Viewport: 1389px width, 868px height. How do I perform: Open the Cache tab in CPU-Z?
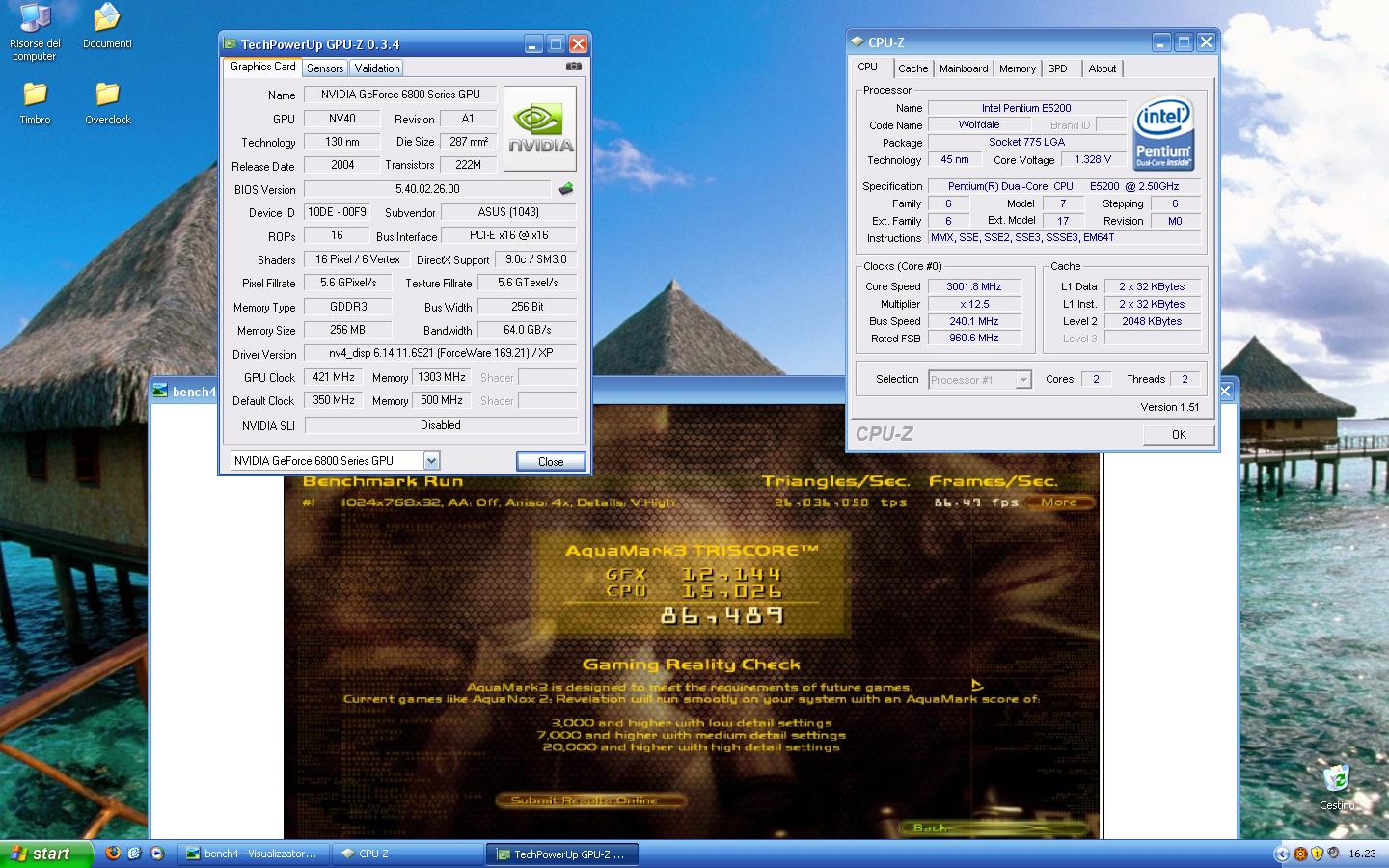click(912, 68)
